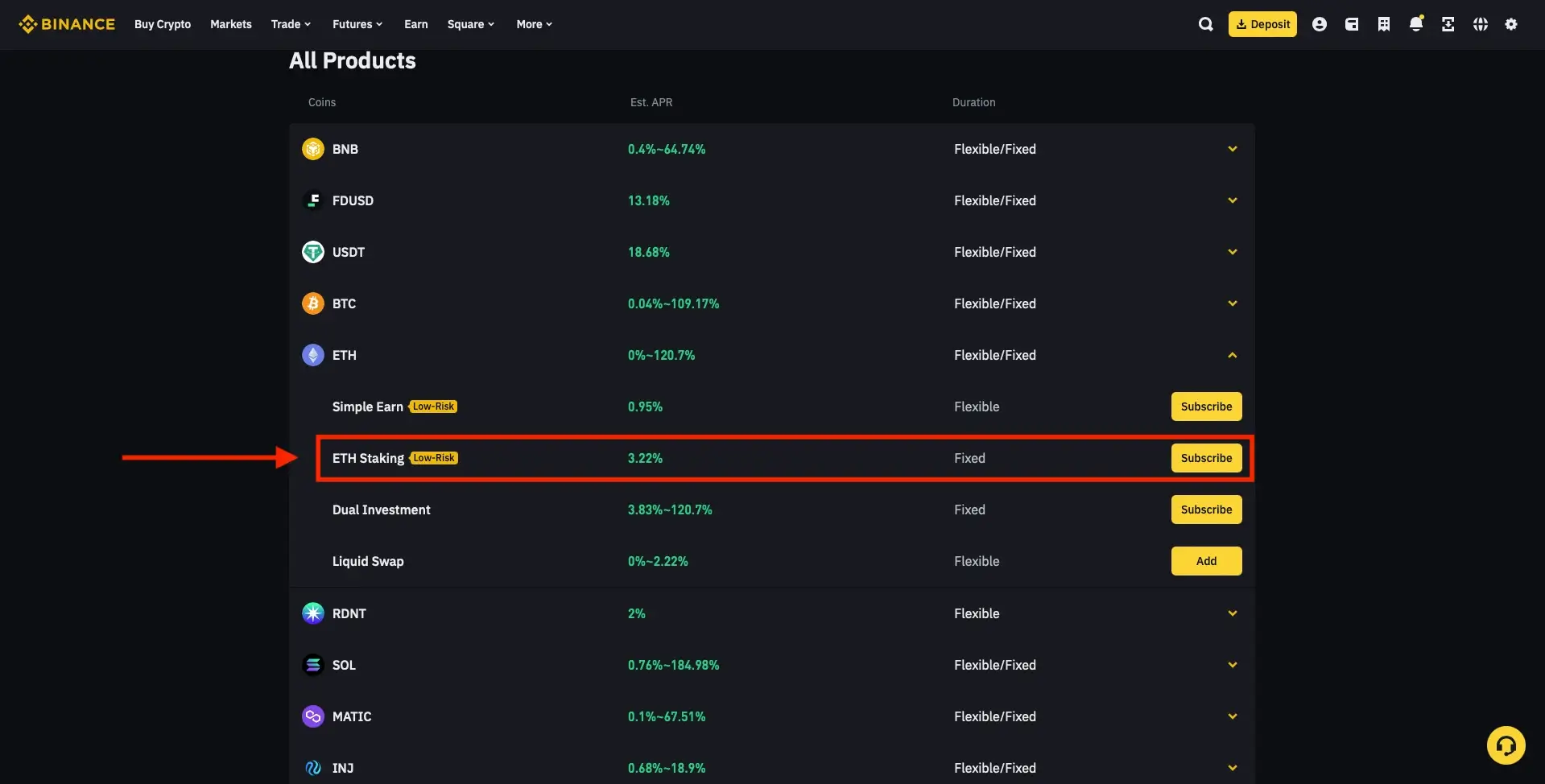Open the settings gear icon
This screenshot has height=784, width=1545.
click(x=1511, y=24)
